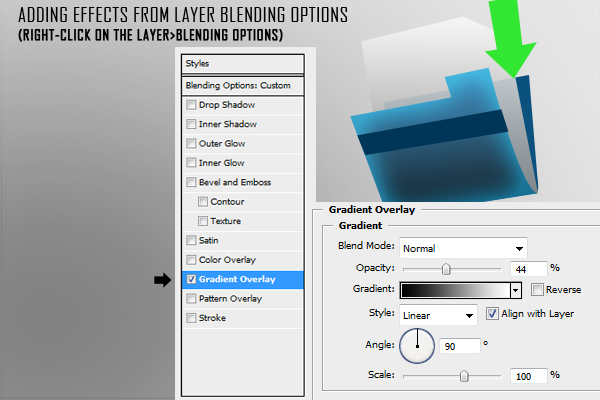The height and width of the screenshot is (400, 600).
Task: Click the black-to-white gradient swatch
Action: click(x=455, y=290)
